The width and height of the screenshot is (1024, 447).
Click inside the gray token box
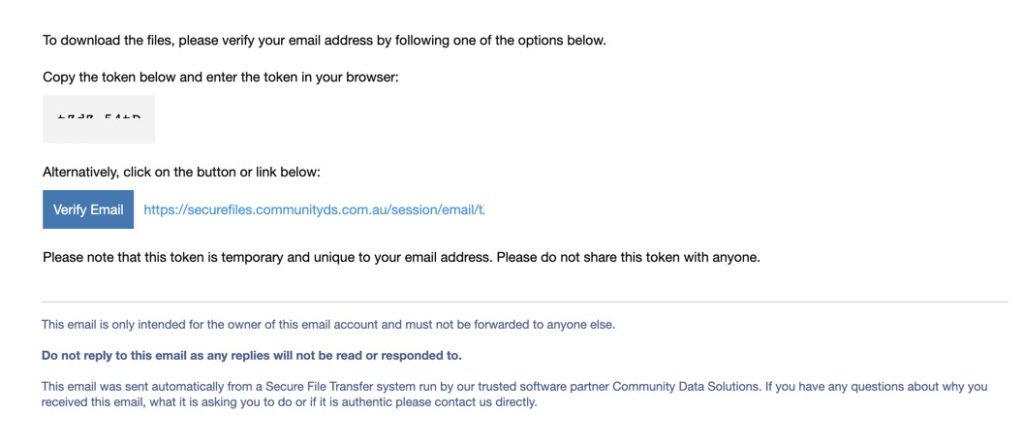99,119
